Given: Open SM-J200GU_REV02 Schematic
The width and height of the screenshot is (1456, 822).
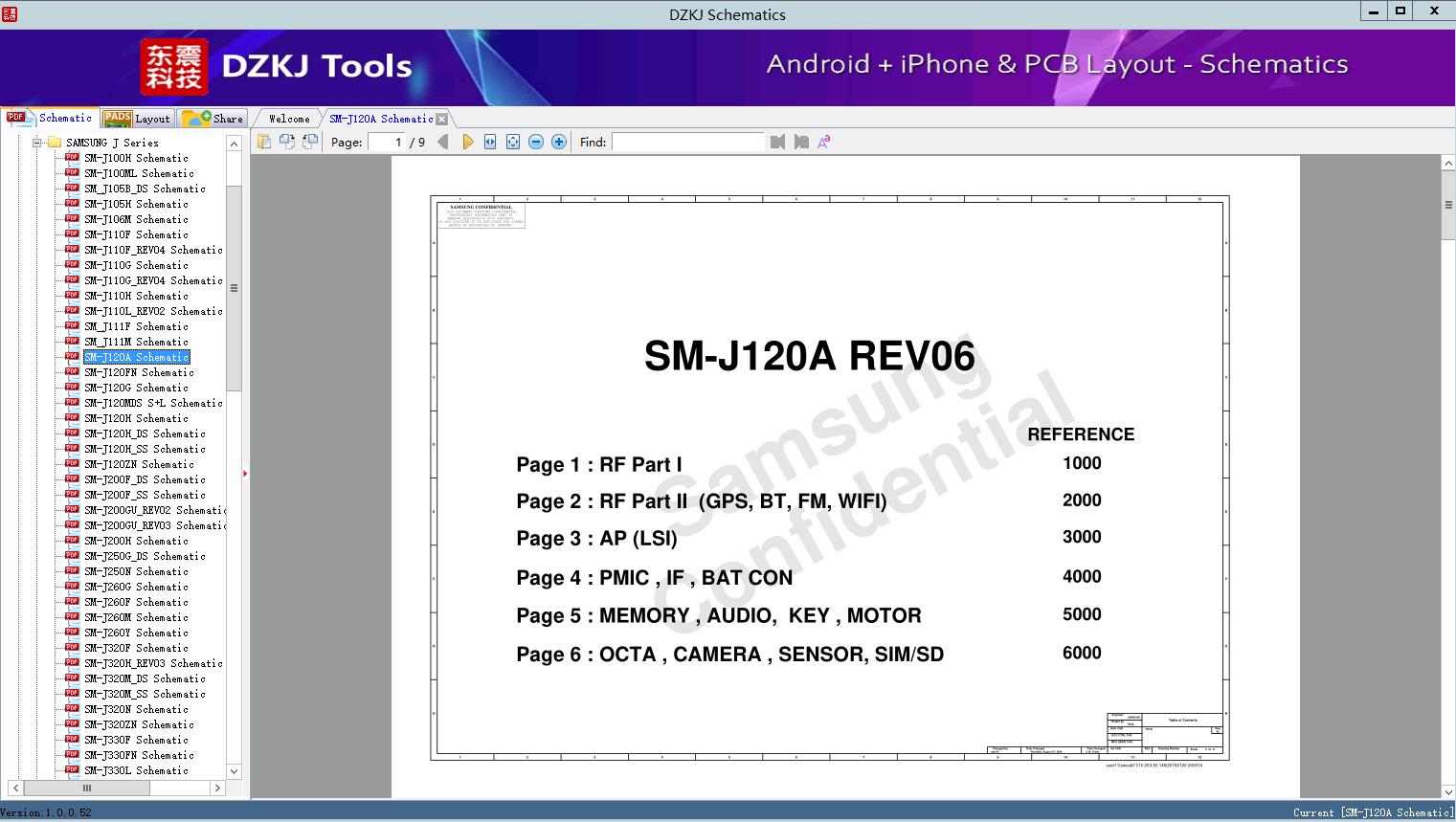Looking at the screenshot, I should (x=155, y=510).
